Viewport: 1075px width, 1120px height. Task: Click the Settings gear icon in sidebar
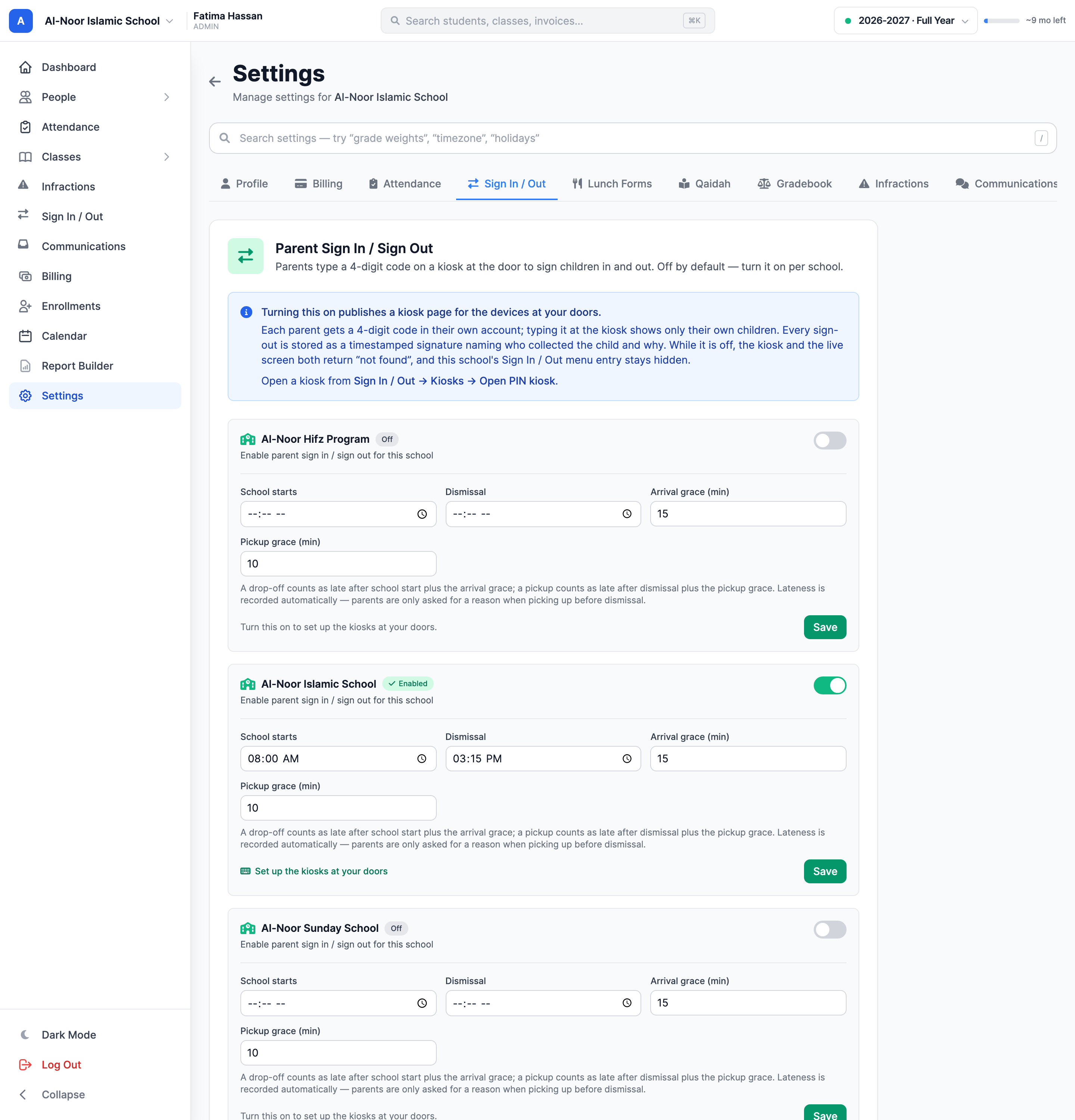click(x=25, y=395)
